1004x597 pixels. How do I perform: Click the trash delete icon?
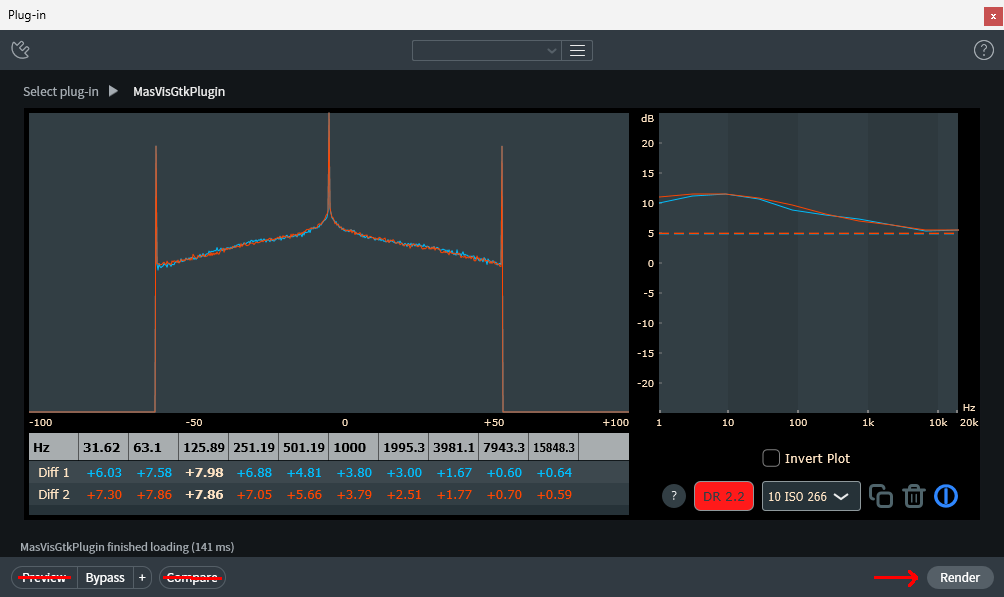click(914, 496)
